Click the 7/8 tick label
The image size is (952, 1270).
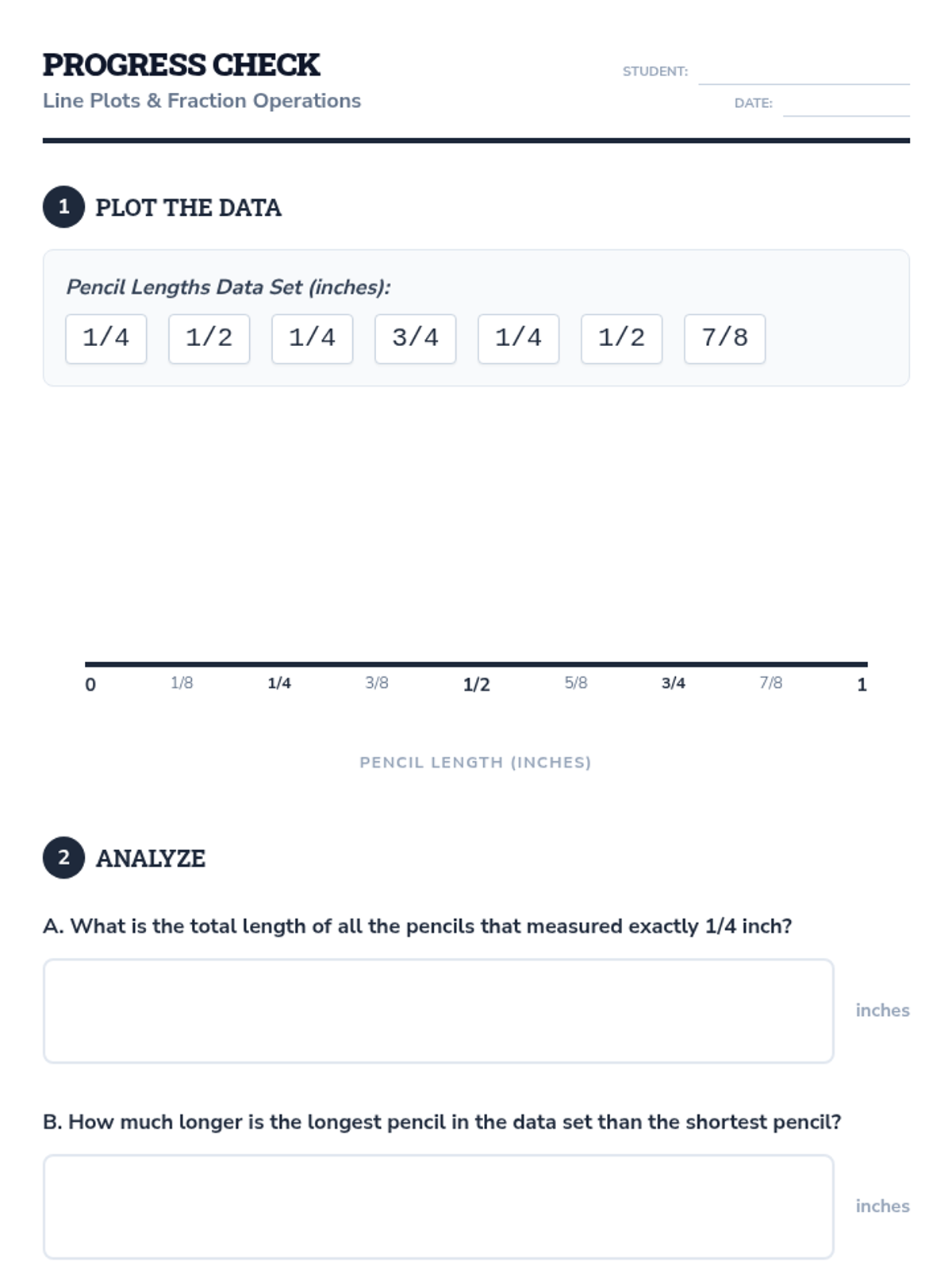tap(771, 683)
